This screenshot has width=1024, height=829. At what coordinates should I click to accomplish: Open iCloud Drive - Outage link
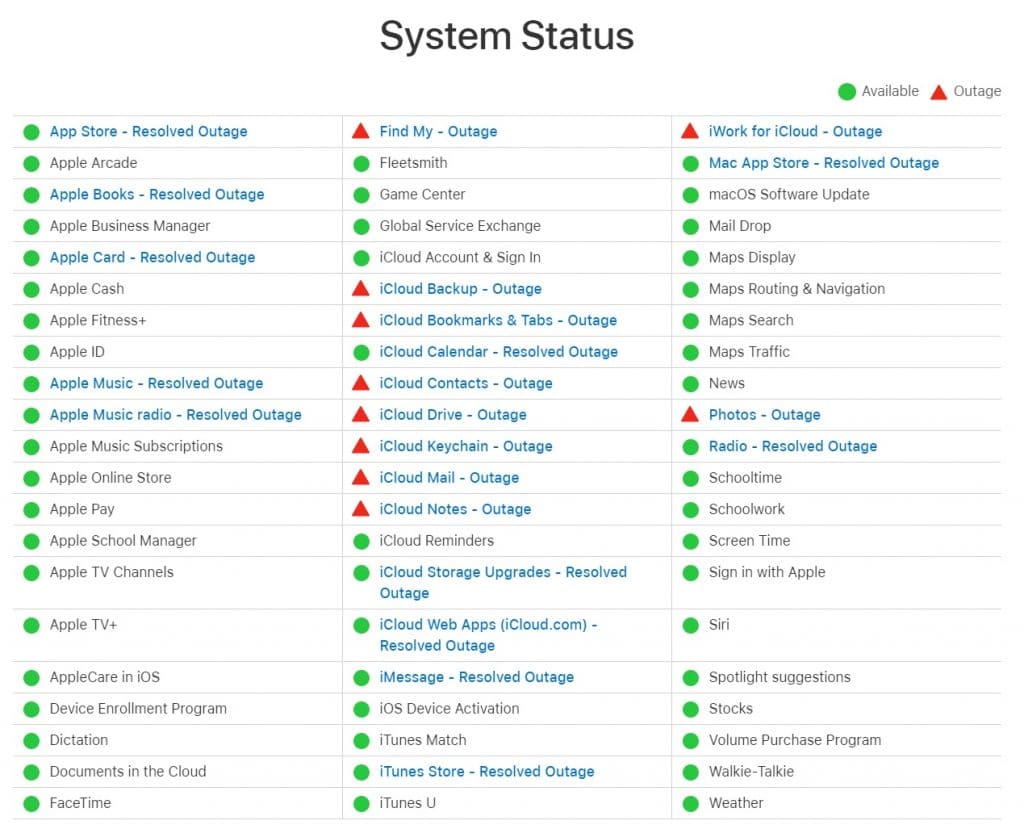tap(453, 415)
